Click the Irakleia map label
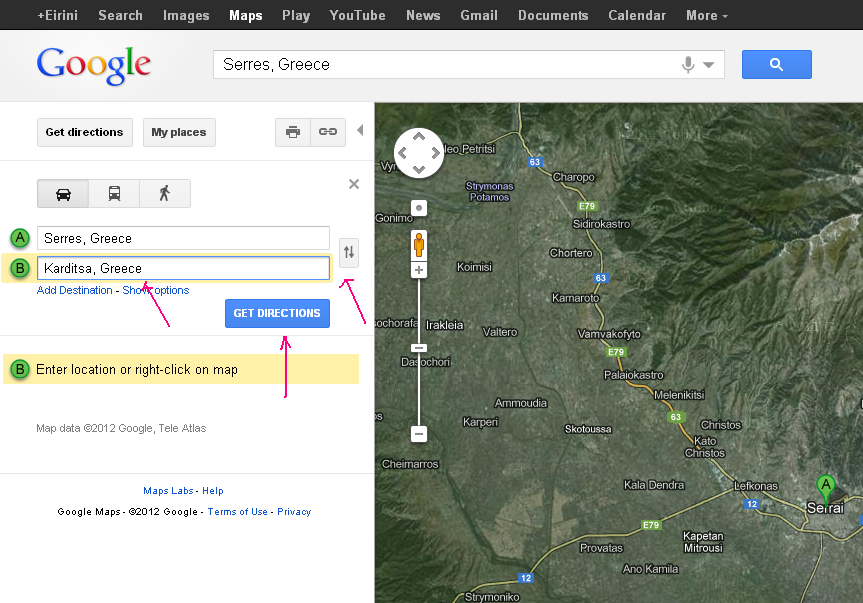This screenshot has width=863, height=603. [444, 325]
